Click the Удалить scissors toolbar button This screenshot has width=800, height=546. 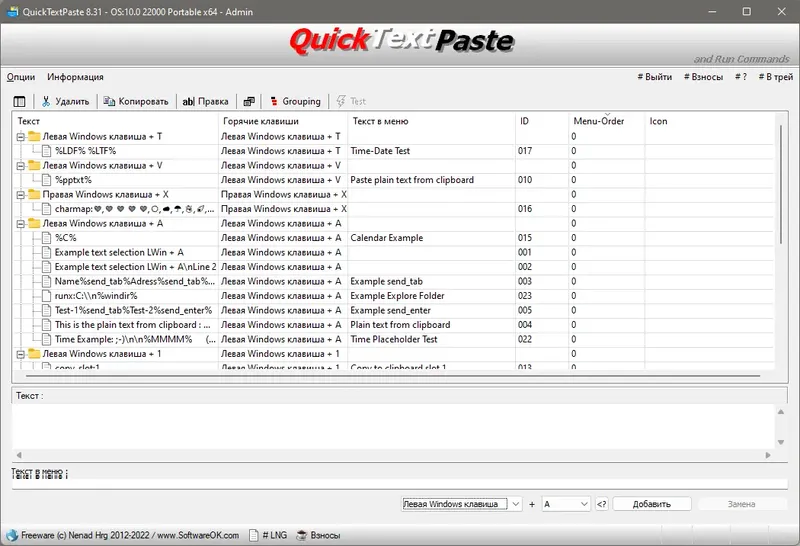(x=65, y=102)
